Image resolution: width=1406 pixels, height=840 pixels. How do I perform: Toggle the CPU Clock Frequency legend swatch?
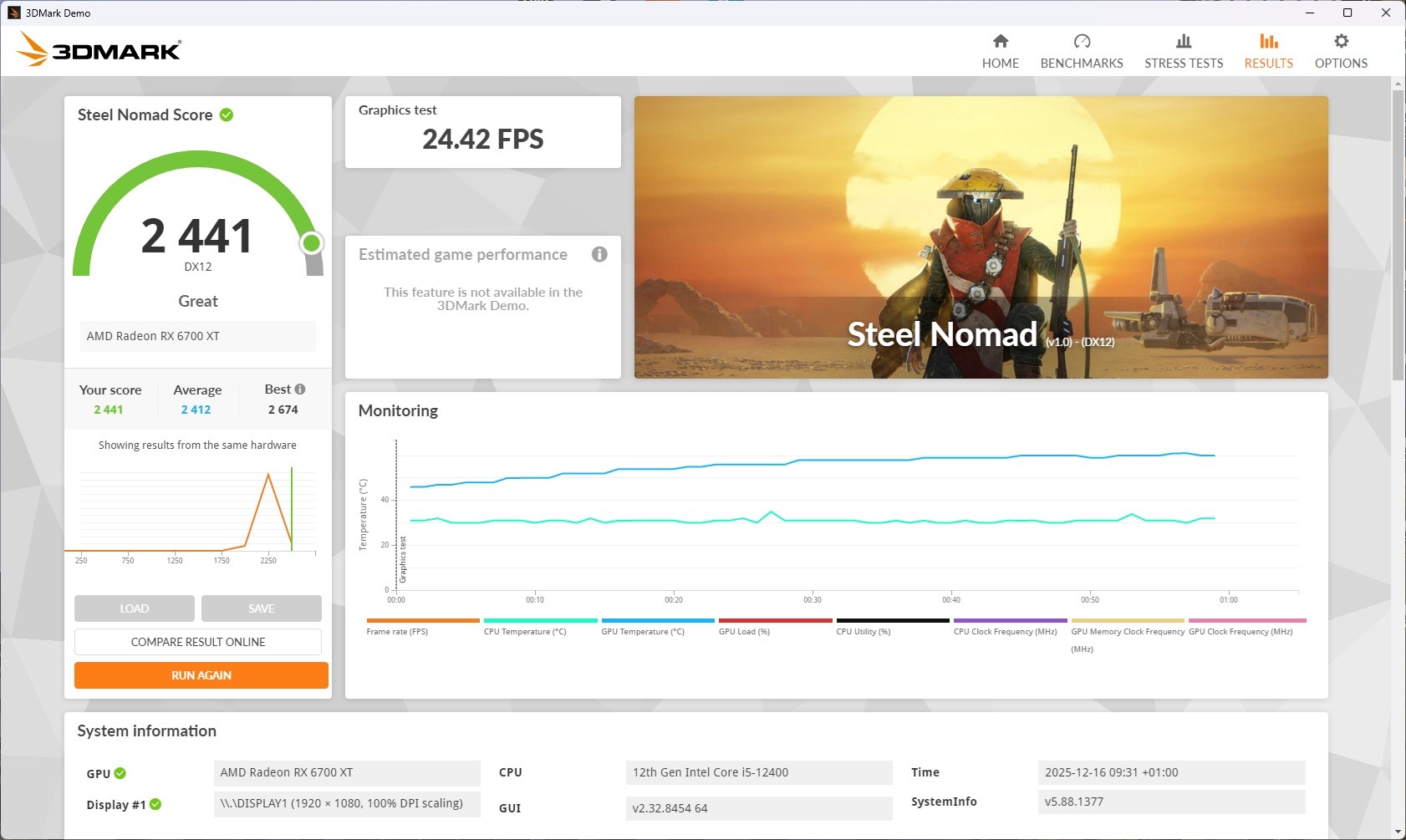pyautogui.click(x=1011, y=621)
